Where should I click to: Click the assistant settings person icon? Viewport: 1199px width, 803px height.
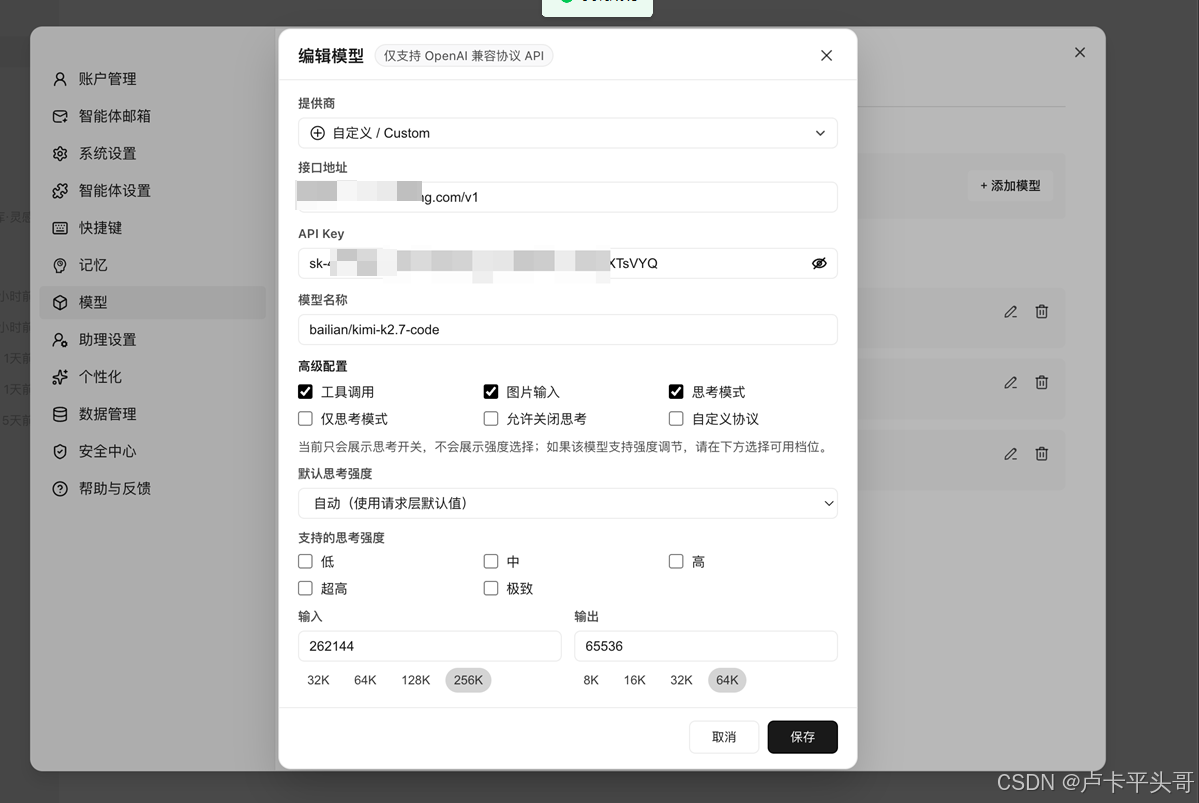tap(60, 340)
